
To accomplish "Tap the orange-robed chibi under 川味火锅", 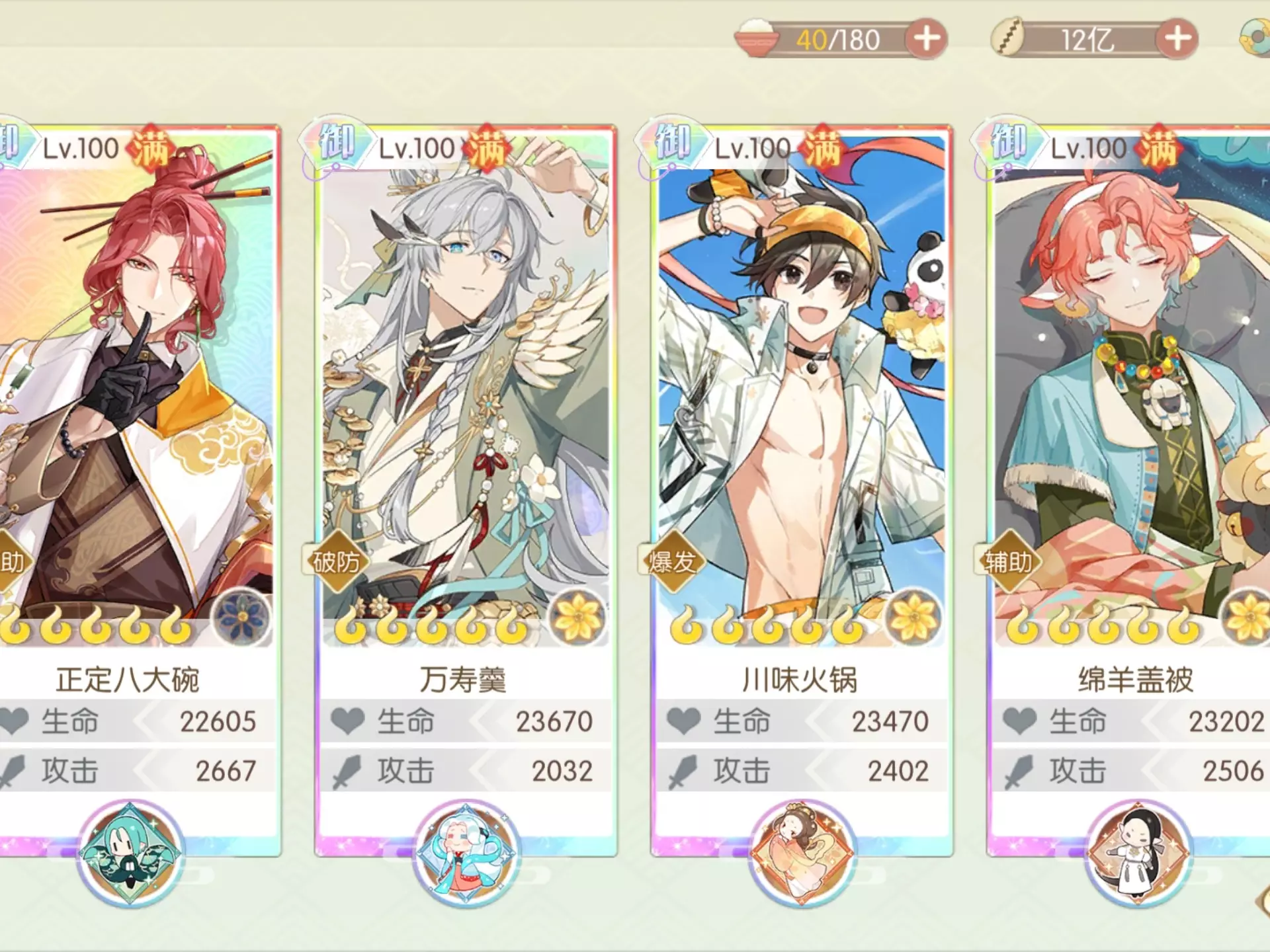I will [802, 853].
